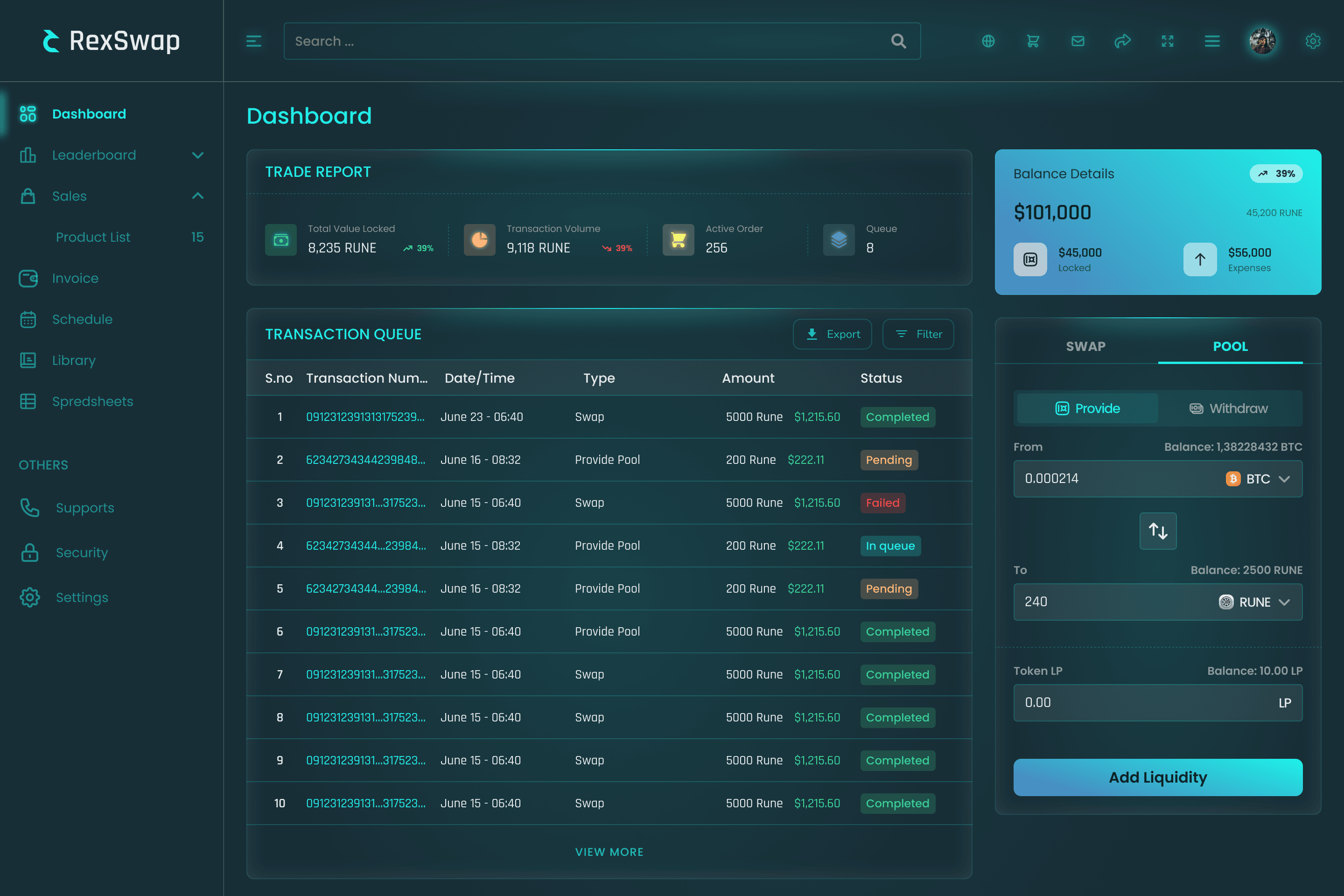The image size is (1344, 896).
Task: Click the Failed status in row 3
Action: click(882, 503)
